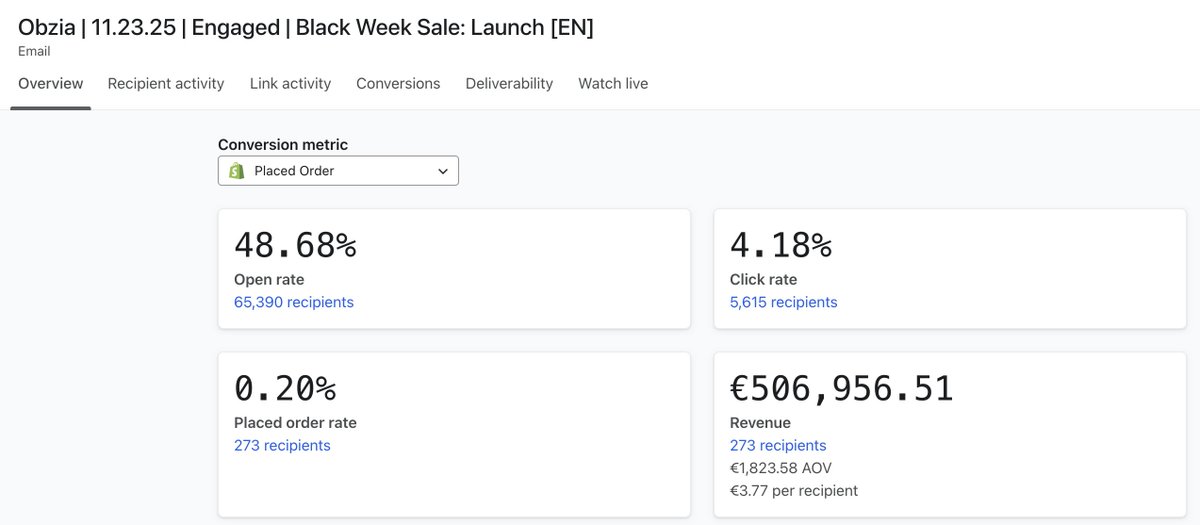This screenshot has width=1200, height=525.
Task: Click the 48.68% open rate value
Action: (x=295, y=245)
